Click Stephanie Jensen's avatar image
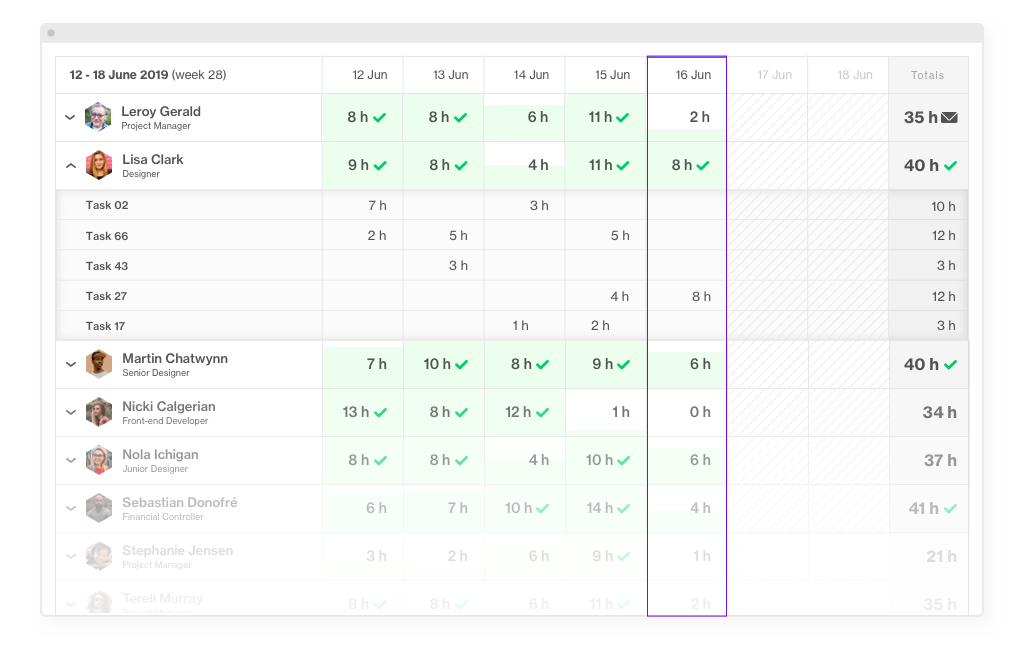This screenshot has height=650, width=1024. tap(98, 556)
